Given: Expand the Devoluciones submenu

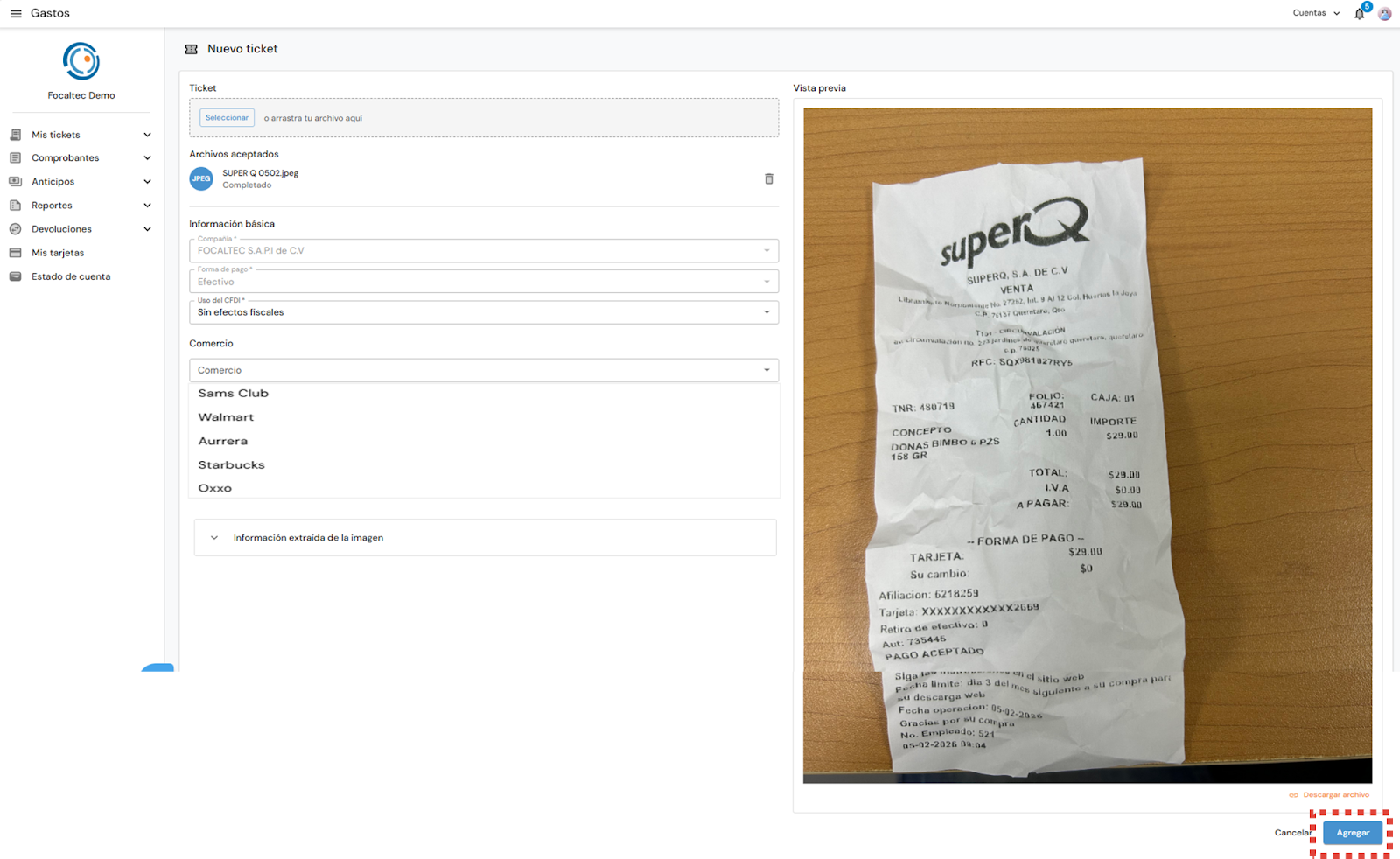Looking at the screenshot, I should pyautogui.click(x=147, y=229).
